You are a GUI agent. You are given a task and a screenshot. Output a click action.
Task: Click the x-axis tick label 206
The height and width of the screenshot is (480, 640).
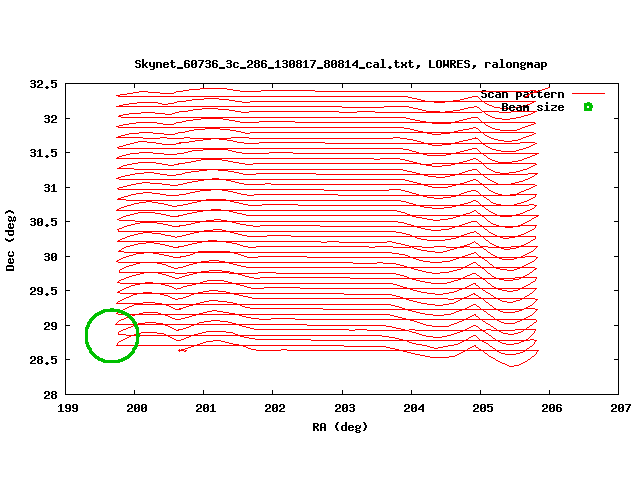pos(550,408)
